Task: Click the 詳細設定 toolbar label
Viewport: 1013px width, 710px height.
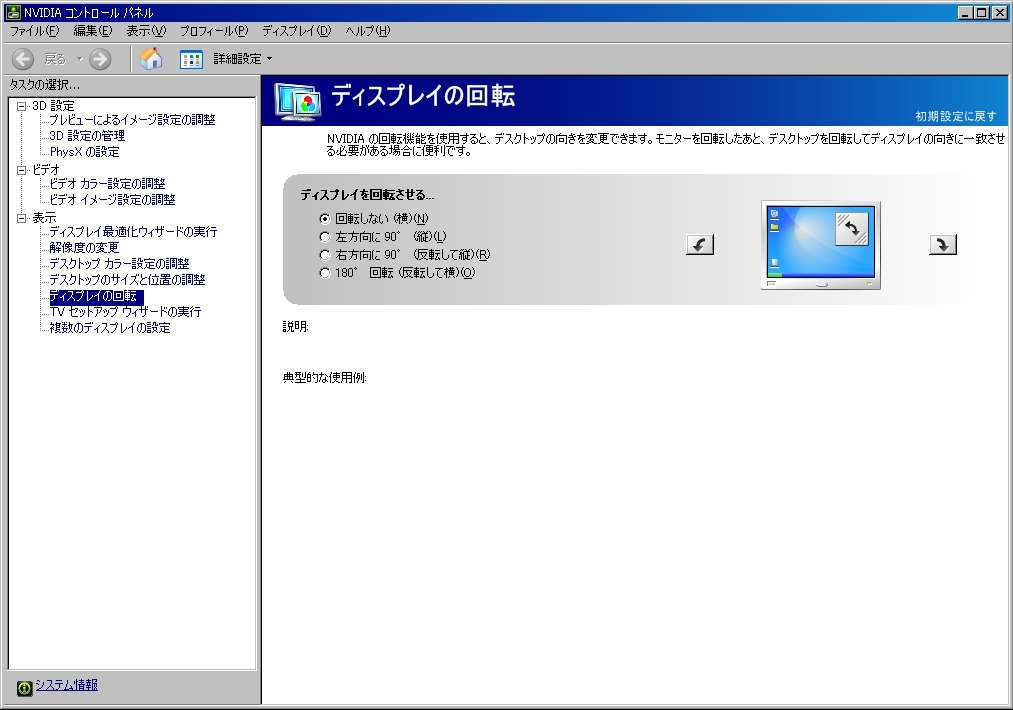Action: pyautogui.click(x=237, y=59)
